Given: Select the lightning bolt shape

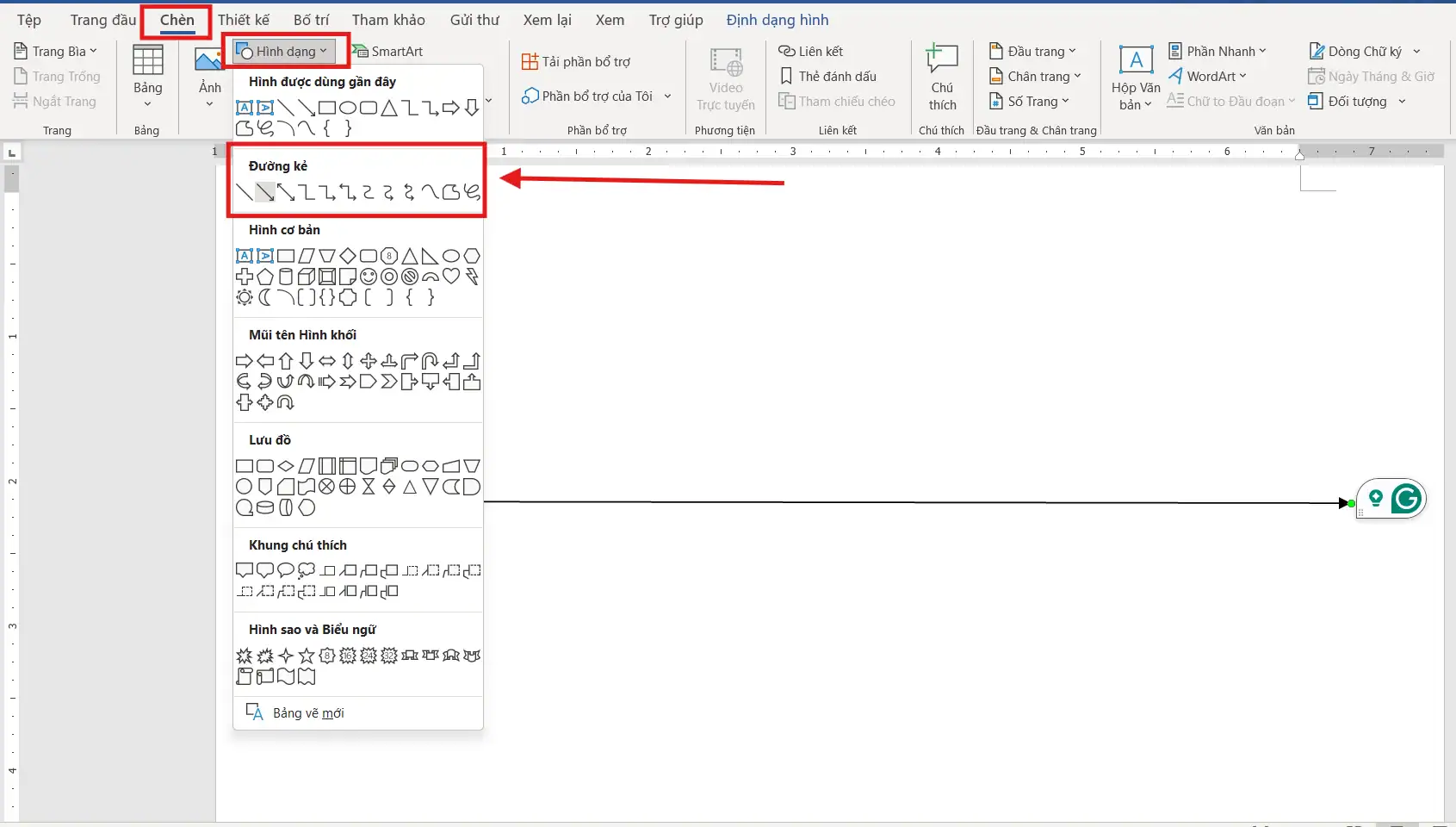Looking at the screenshot, I should point(472,277).
